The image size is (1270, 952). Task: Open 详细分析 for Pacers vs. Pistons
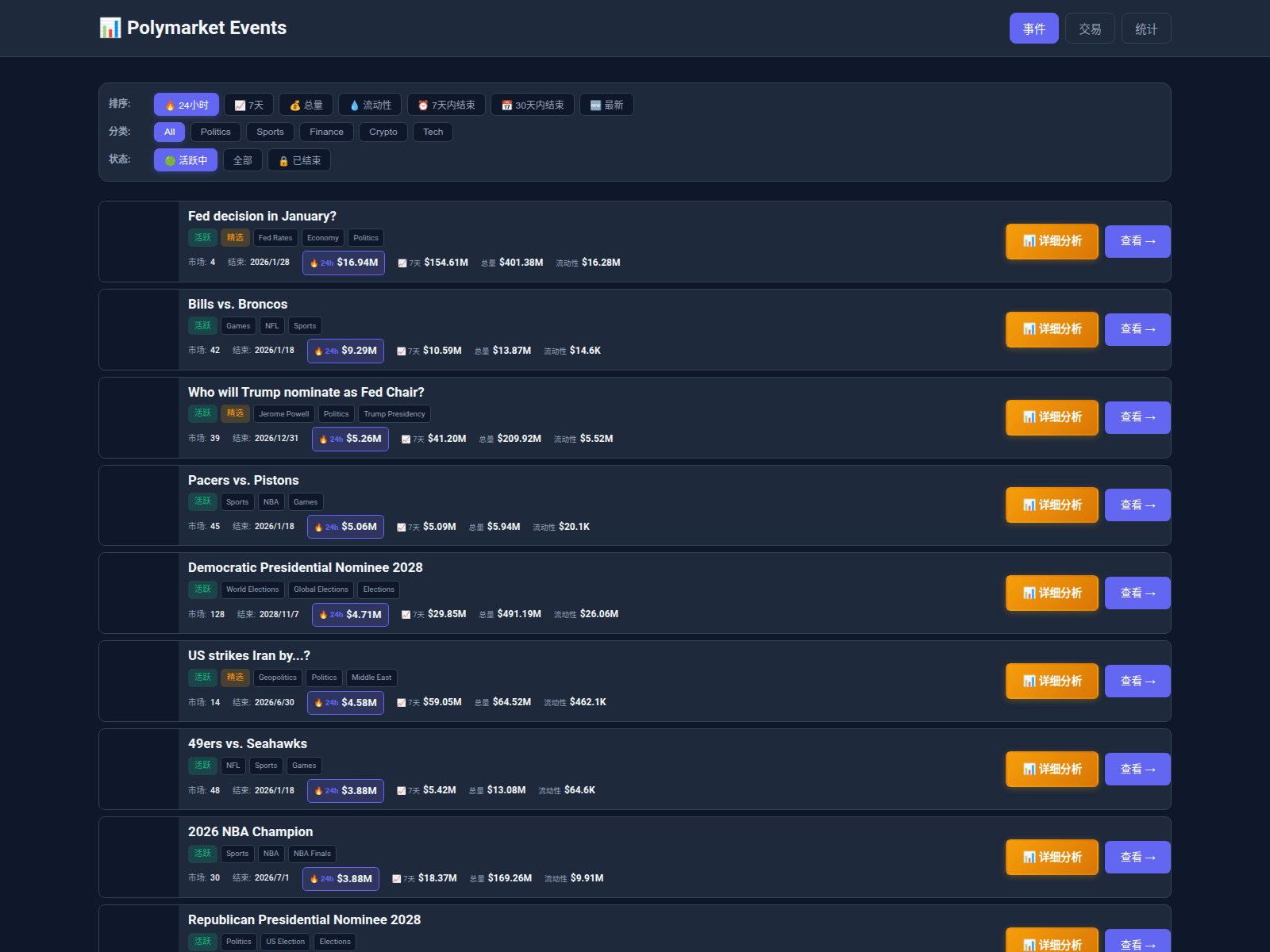coord(1052,505)
